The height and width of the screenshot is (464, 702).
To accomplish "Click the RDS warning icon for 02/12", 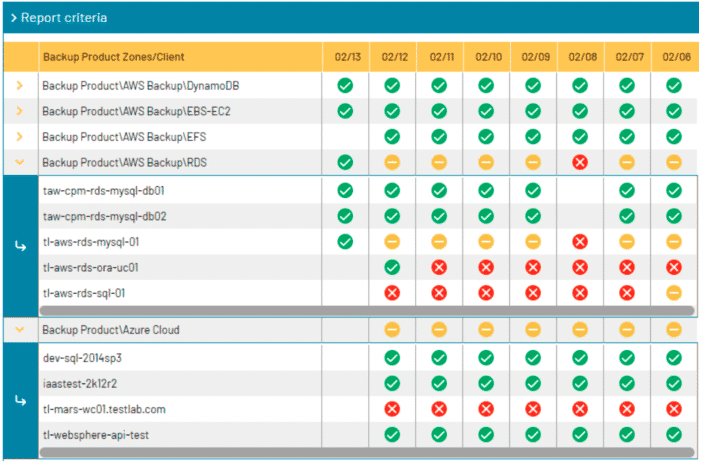I will click(392, 162).
